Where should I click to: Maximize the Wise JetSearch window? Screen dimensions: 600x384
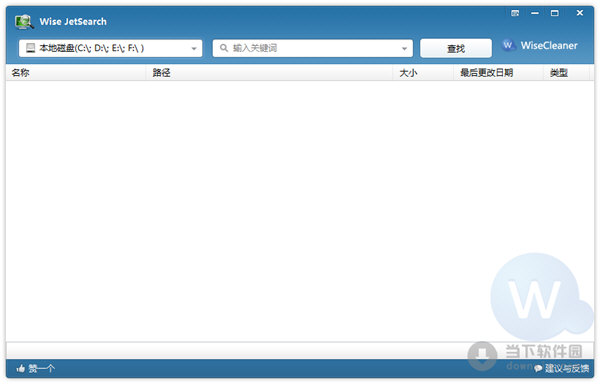tap(554, 13)
